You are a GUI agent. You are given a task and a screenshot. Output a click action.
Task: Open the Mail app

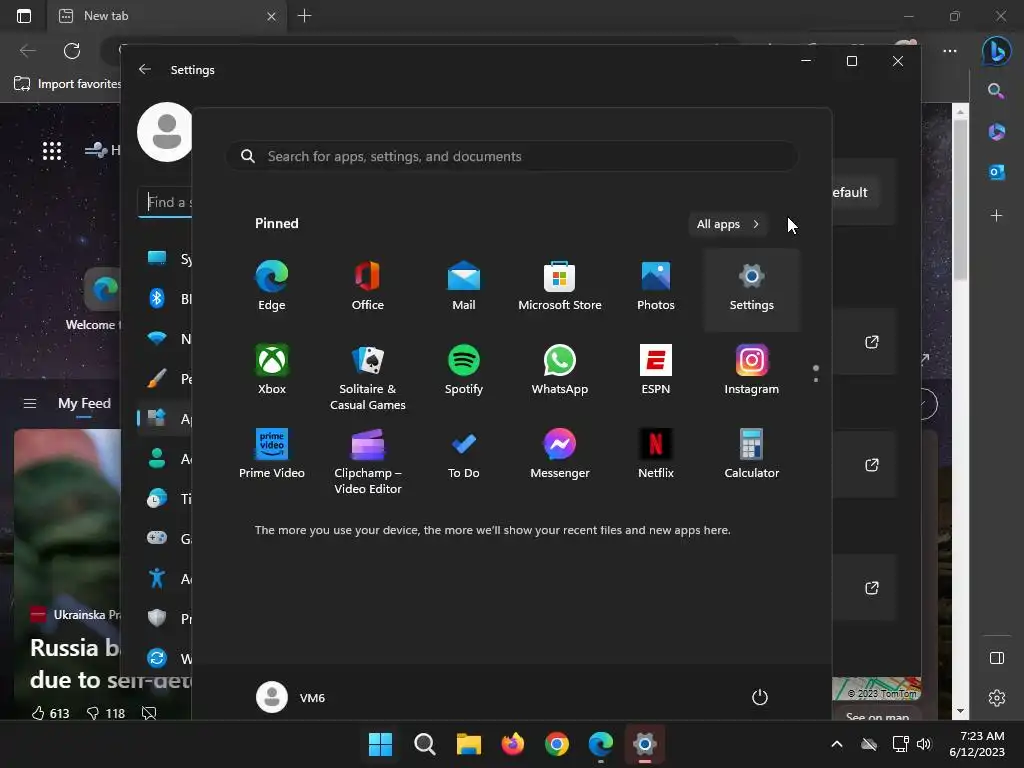[x=464, y=287]
